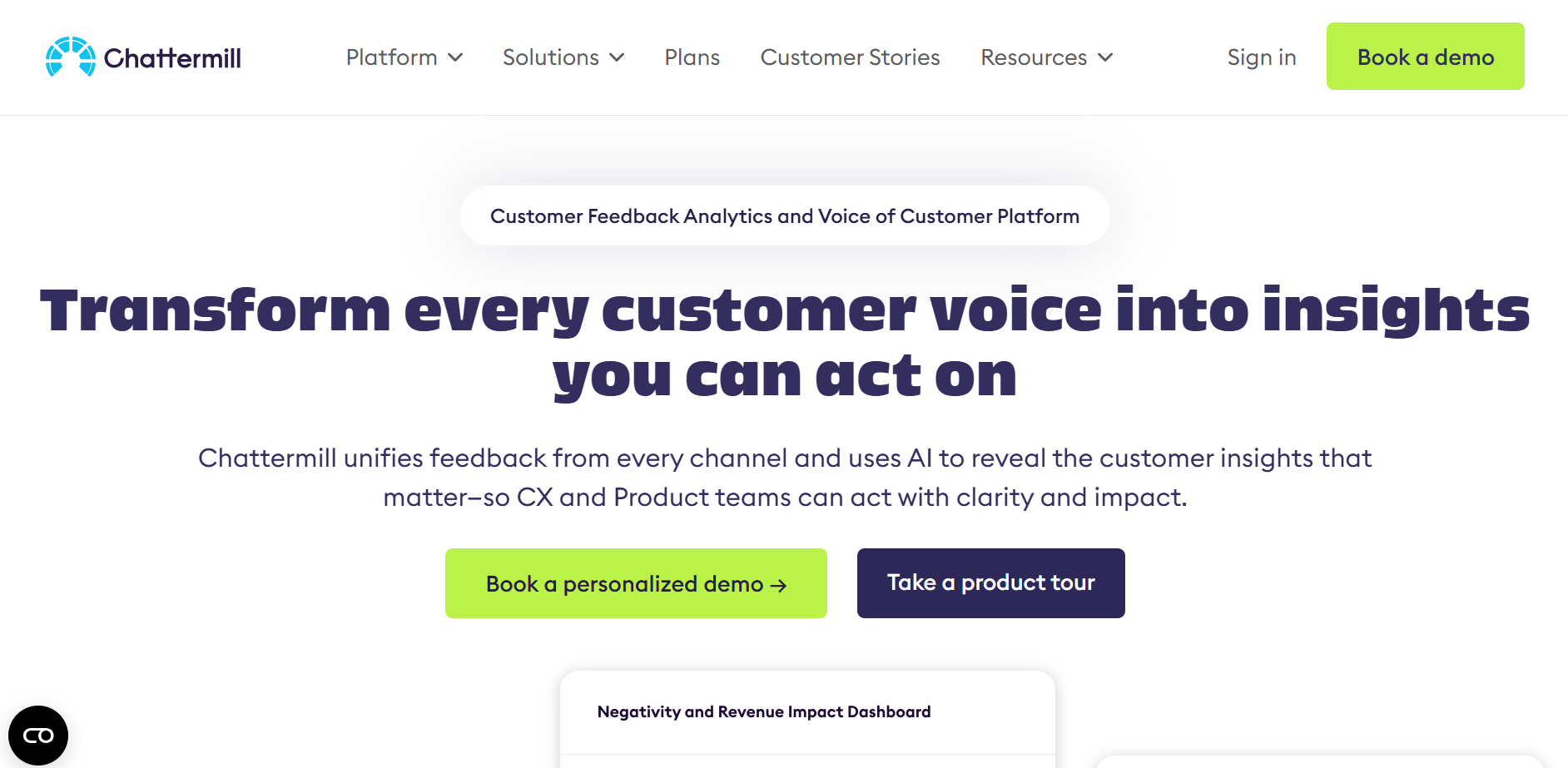Click the Customer Feedback Analytics pill label
Viewport: 1568px width, 768px height.
pyautogui.click(x=784, y=216)
